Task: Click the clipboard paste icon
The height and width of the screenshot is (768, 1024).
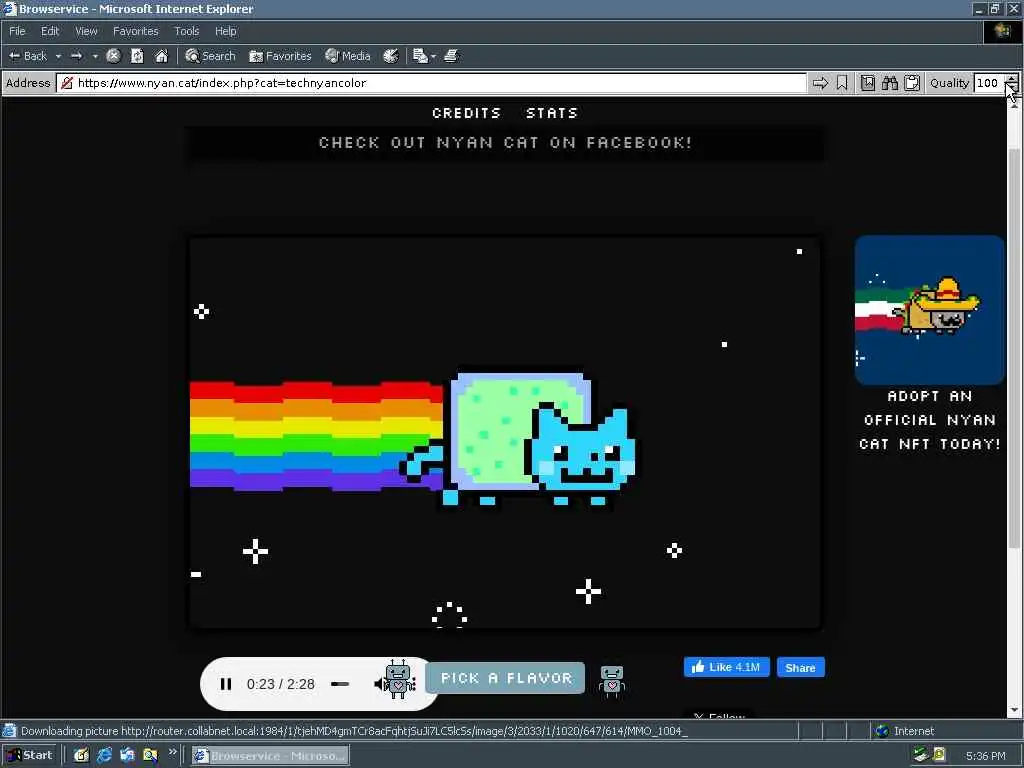Action: [912, 83]
